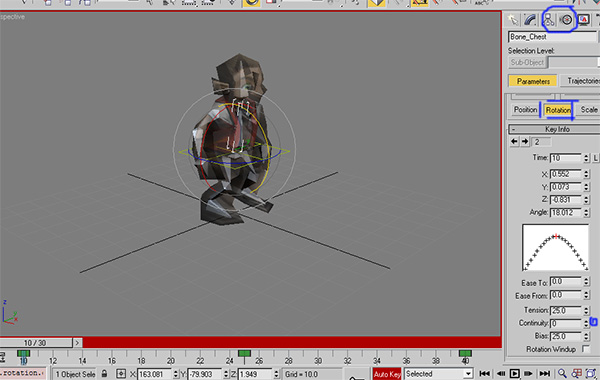
Task: Select the Rotation key info button
Action: coord(558,110)
